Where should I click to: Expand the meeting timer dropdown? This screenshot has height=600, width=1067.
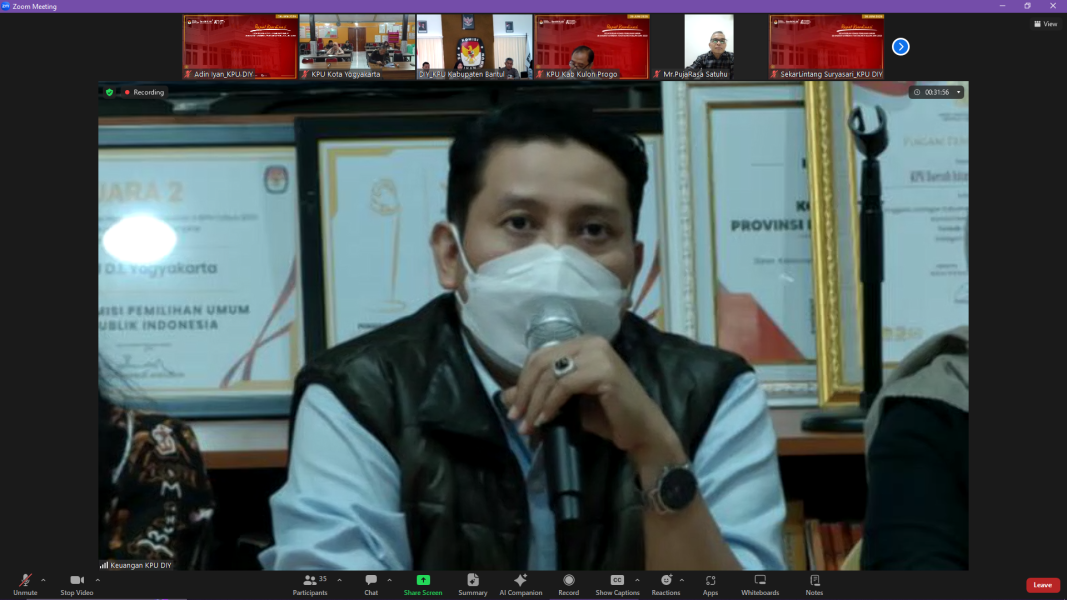959,92
